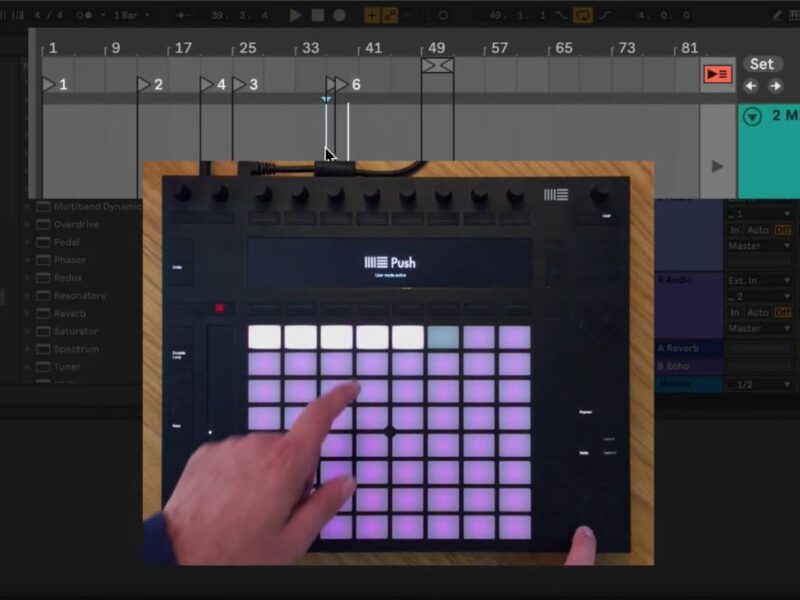This screenshot has width=800, height=600.
Task: Toggle the Punch-Out switch
Action: (x=605, y=15)
